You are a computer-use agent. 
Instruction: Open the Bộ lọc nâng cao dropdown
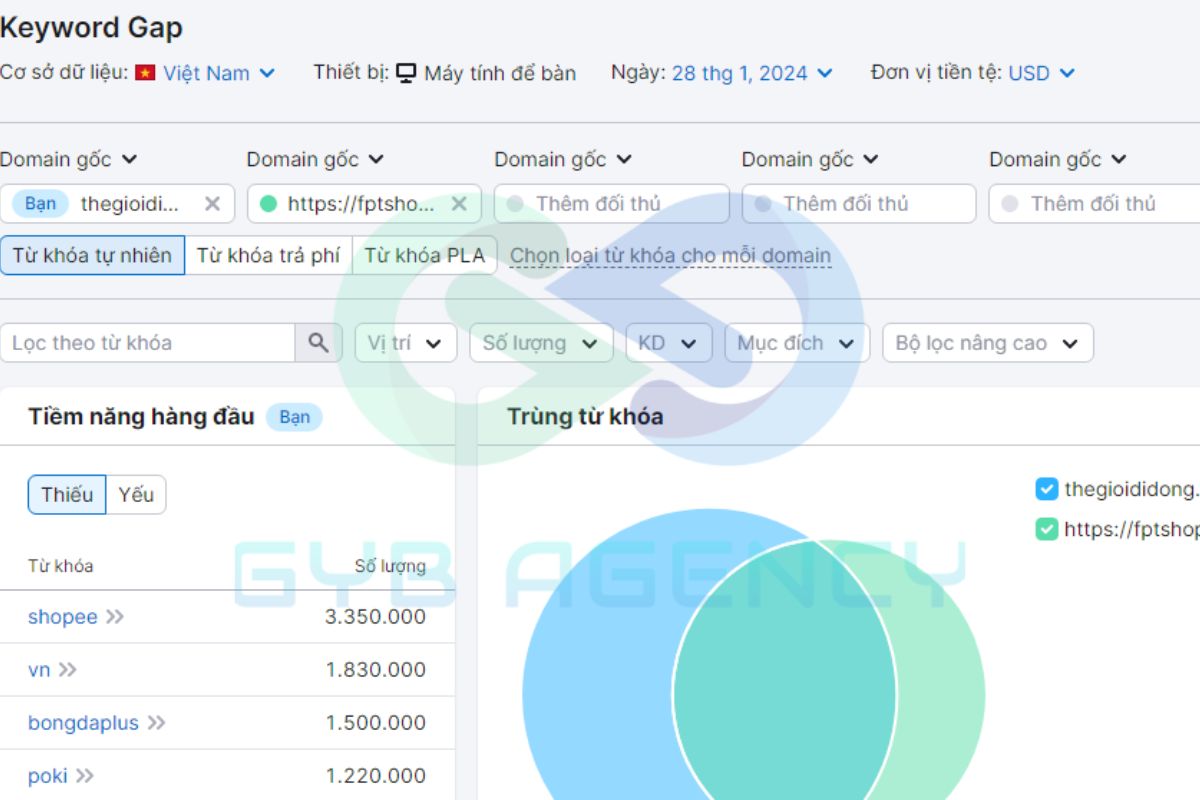pos(988,343)
